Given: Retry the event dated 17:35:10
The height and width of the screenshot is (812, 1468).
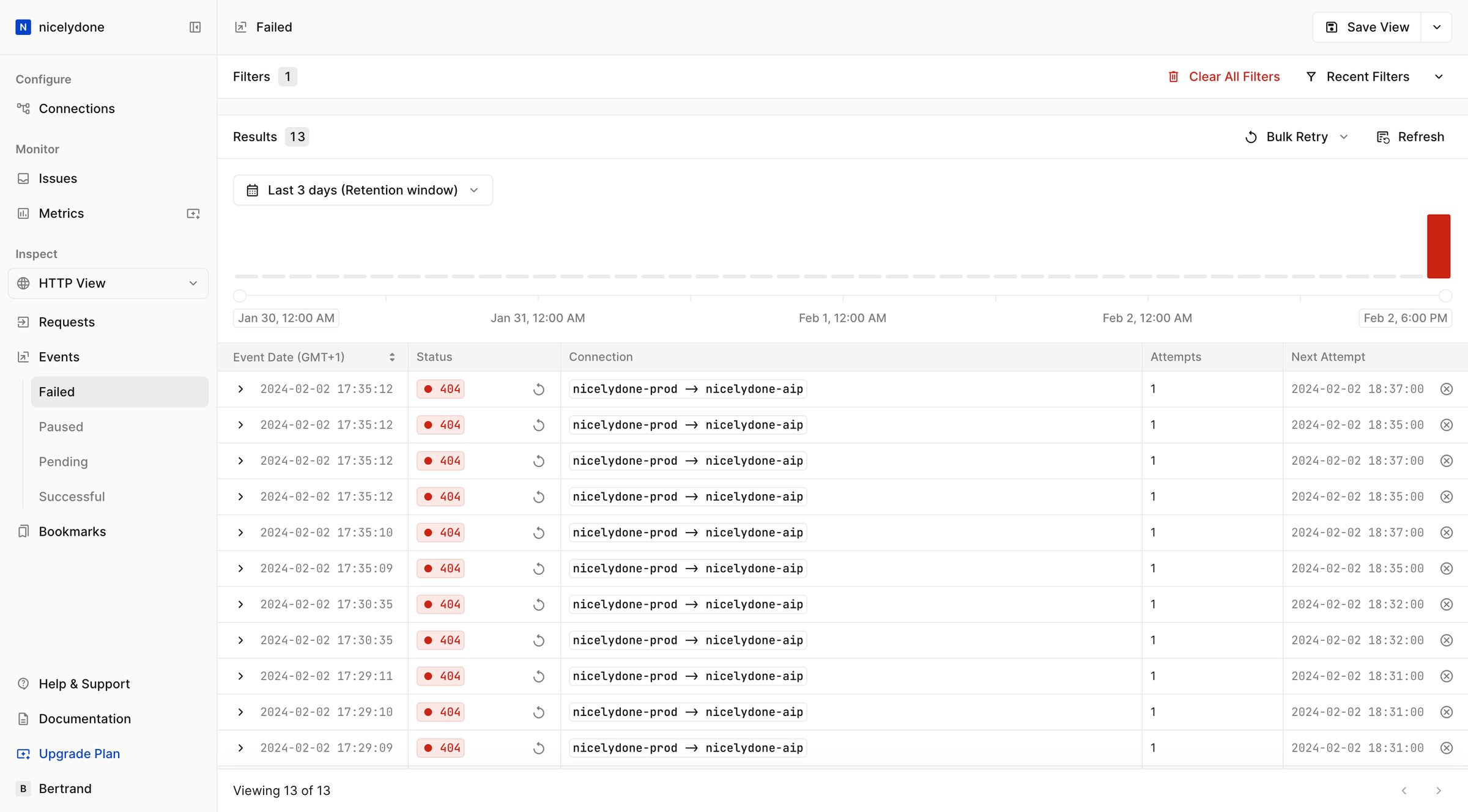Looking at the screenshot, I should [538, 533].
